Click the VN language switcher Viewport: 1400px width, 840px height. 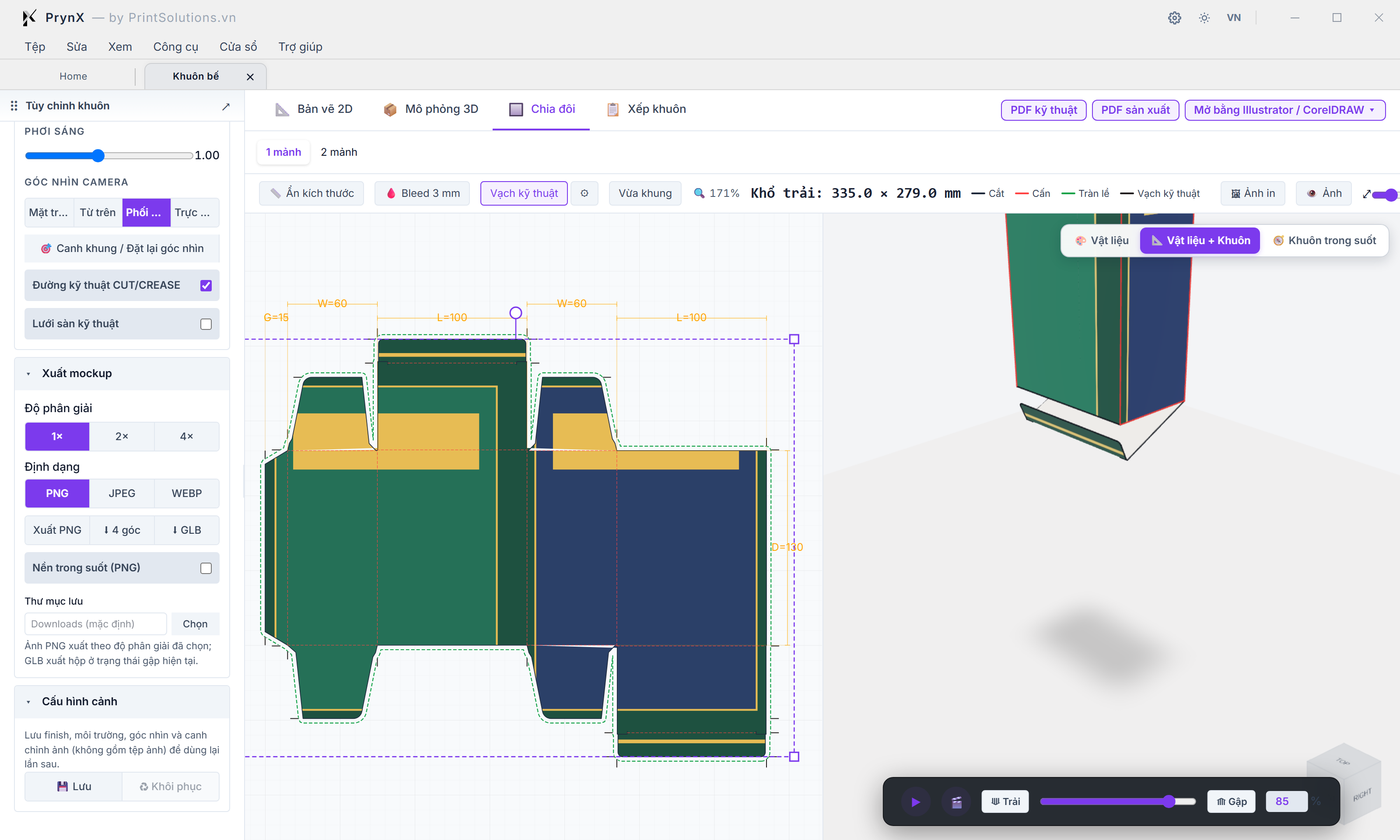click(1234, 17)
